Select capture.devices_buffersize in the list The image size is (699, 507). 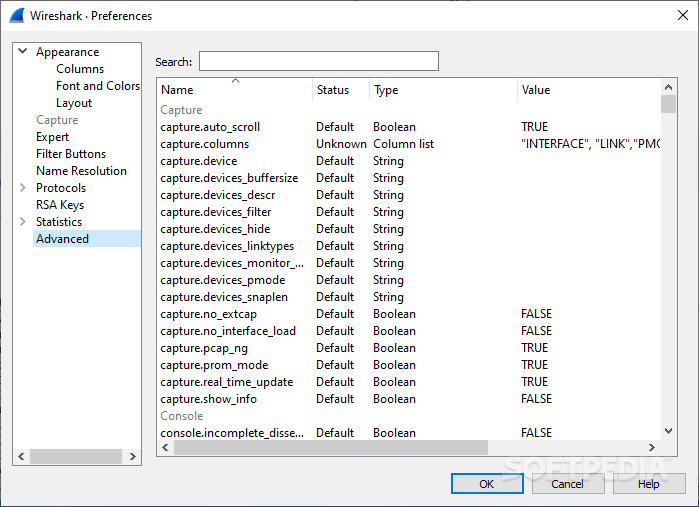[x=409, y=178]
